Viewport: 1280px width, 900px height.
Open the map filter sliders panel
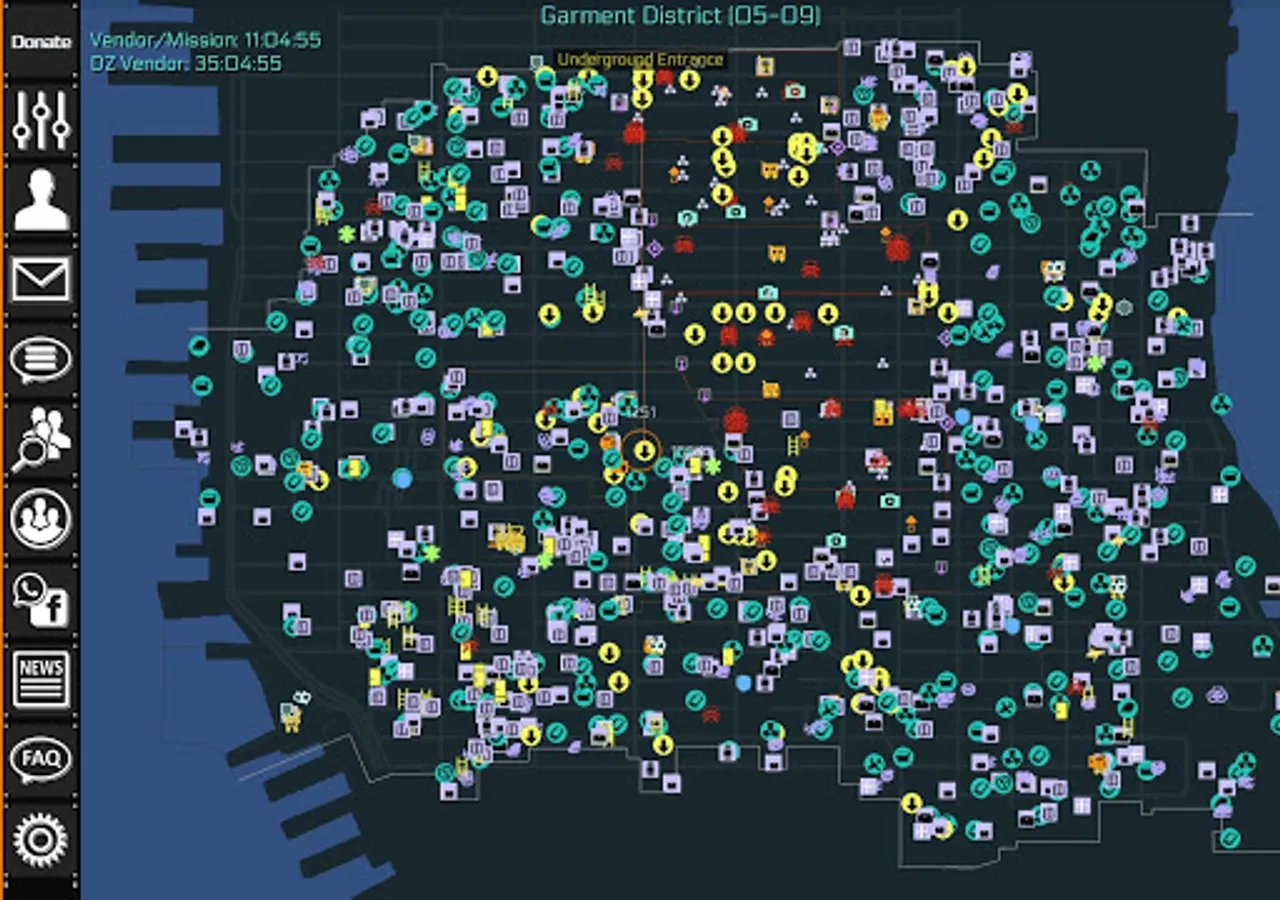click(41, 119)
